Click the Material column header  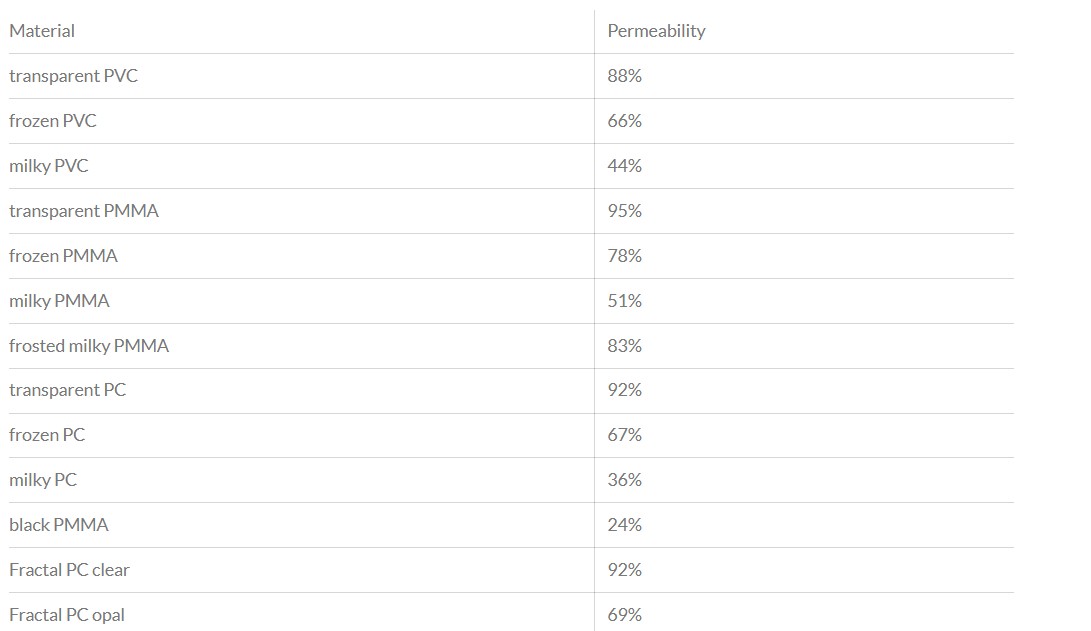(x=42, y=31)
